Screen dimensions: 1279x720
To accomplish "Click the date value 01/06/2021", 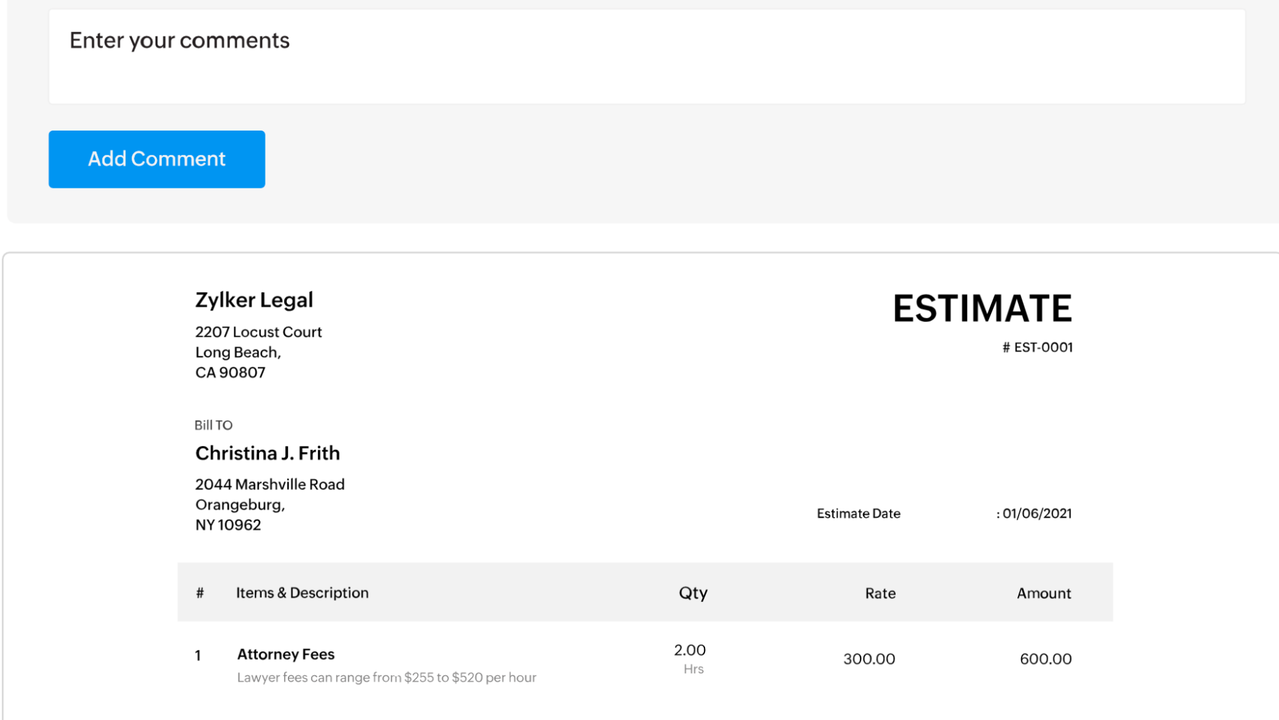I will (x=1036, y=514).
